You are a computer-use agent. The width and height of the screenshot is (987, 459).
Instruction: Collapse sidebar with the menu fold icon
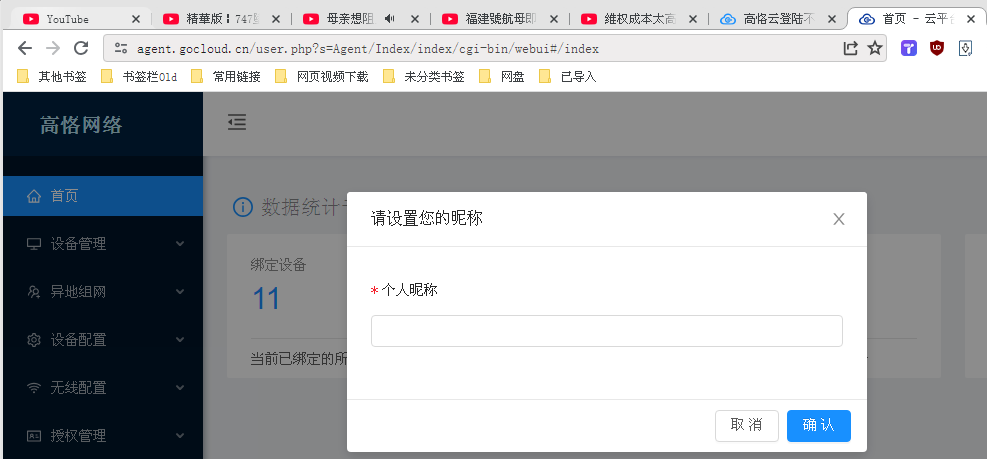(x=237, y=122)
